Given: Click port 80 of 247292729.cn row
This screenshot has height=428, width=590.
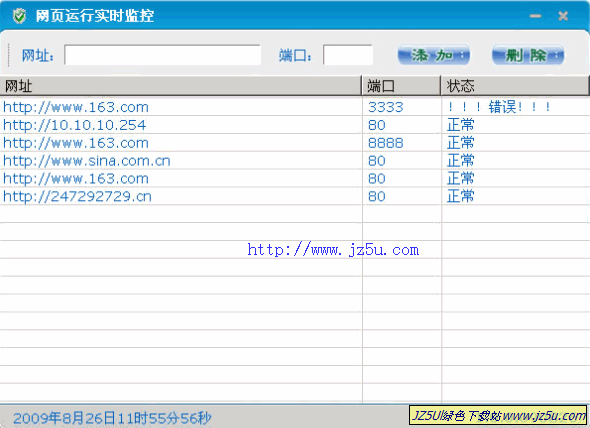Looking at the screenshot, I should (377, 196).
